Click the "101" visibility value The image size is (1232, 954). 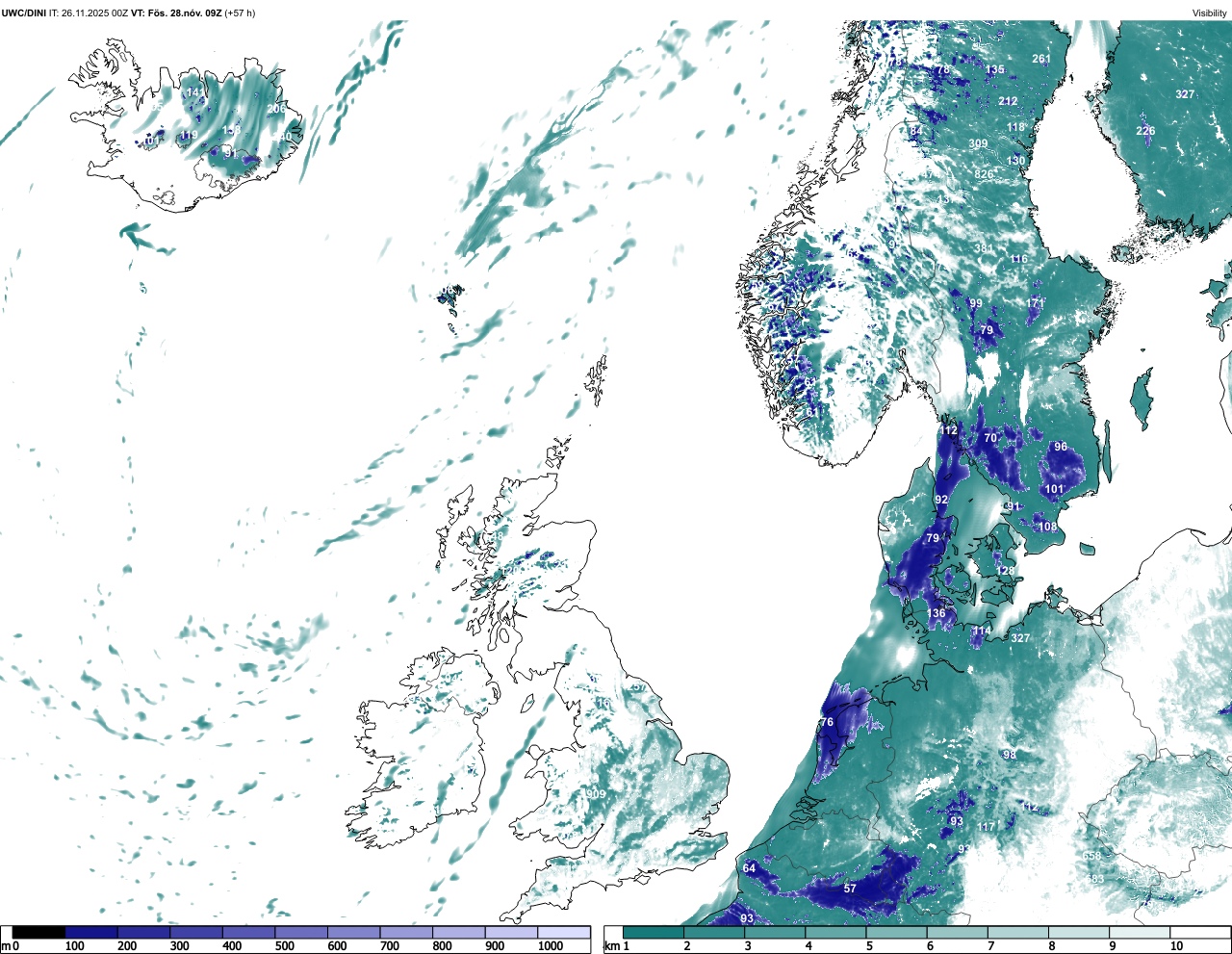(x=1055, y=489)
